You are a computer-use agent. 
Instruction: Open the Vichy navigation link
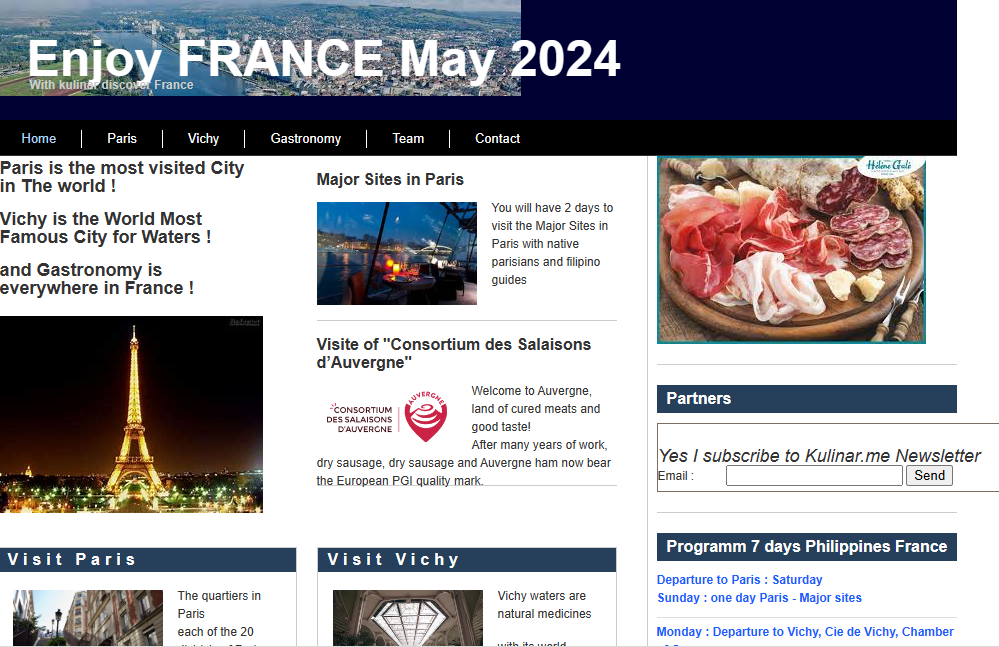pyautogui.click(x=203, y=138)
